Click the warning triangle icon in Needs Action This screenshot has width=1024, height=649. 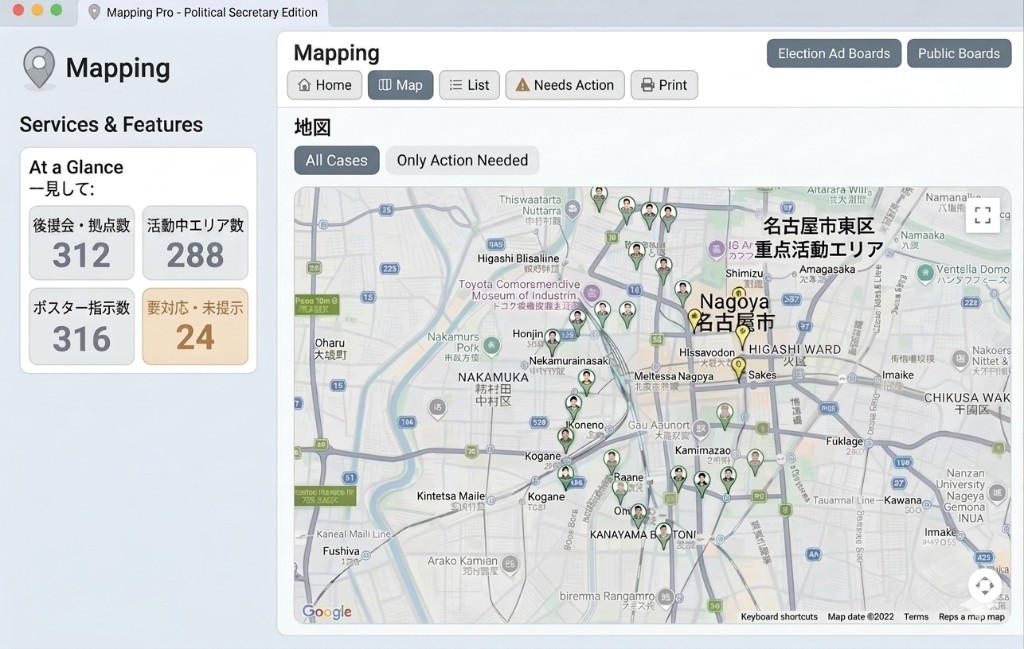[522, 85]
